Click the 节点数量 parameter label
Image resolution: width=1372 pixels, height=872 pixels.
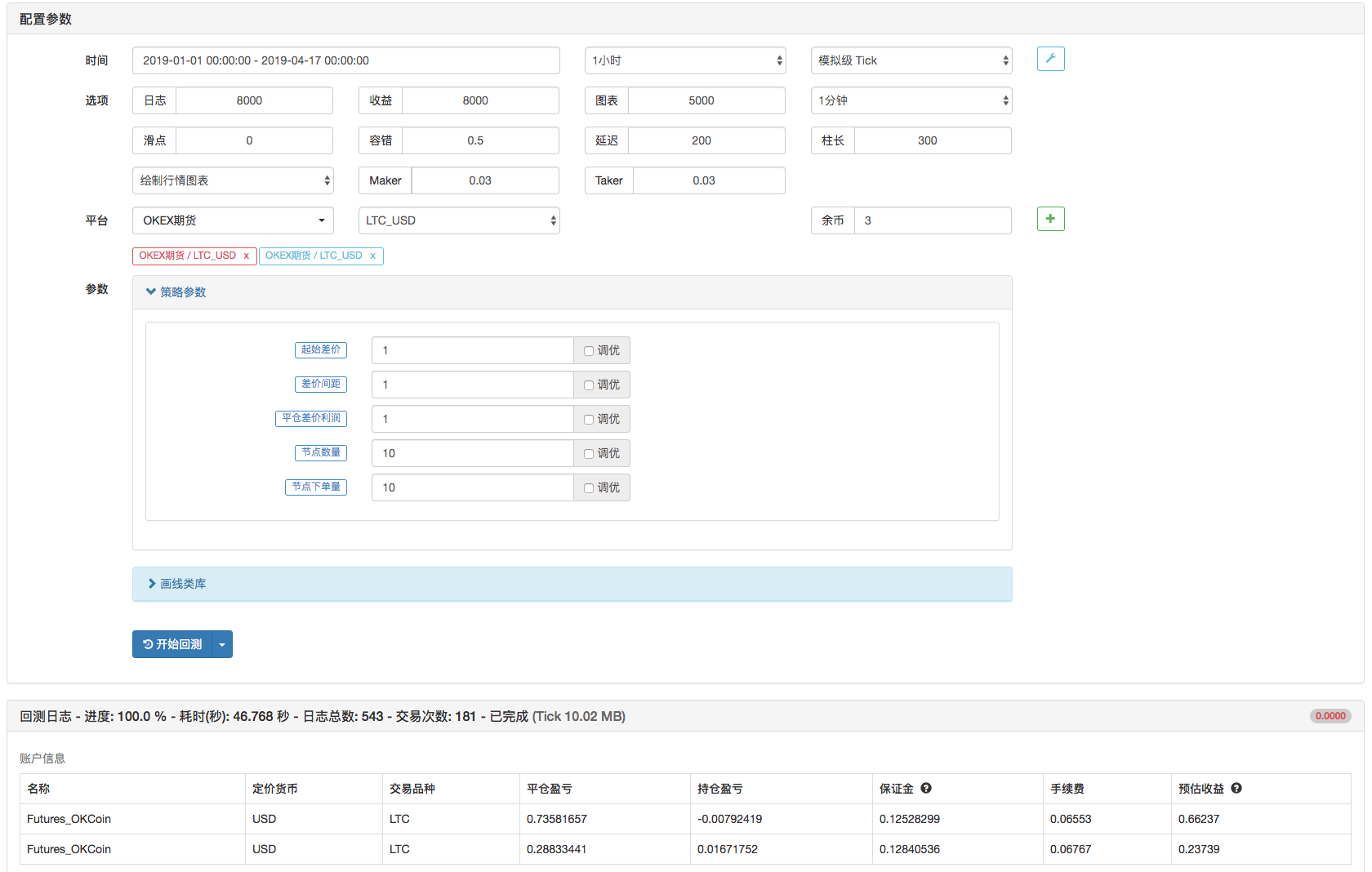coord(321,452)
